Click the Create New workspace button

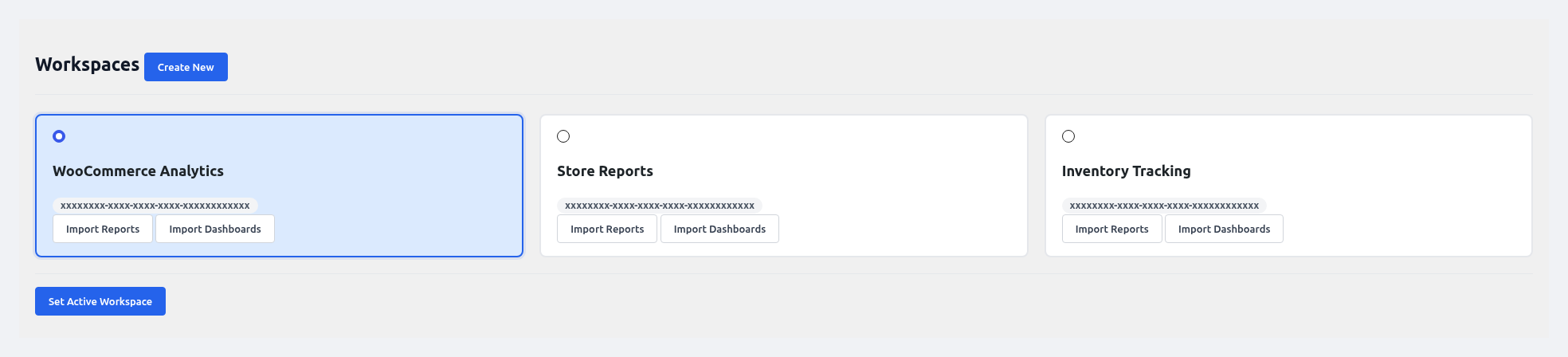186,67
